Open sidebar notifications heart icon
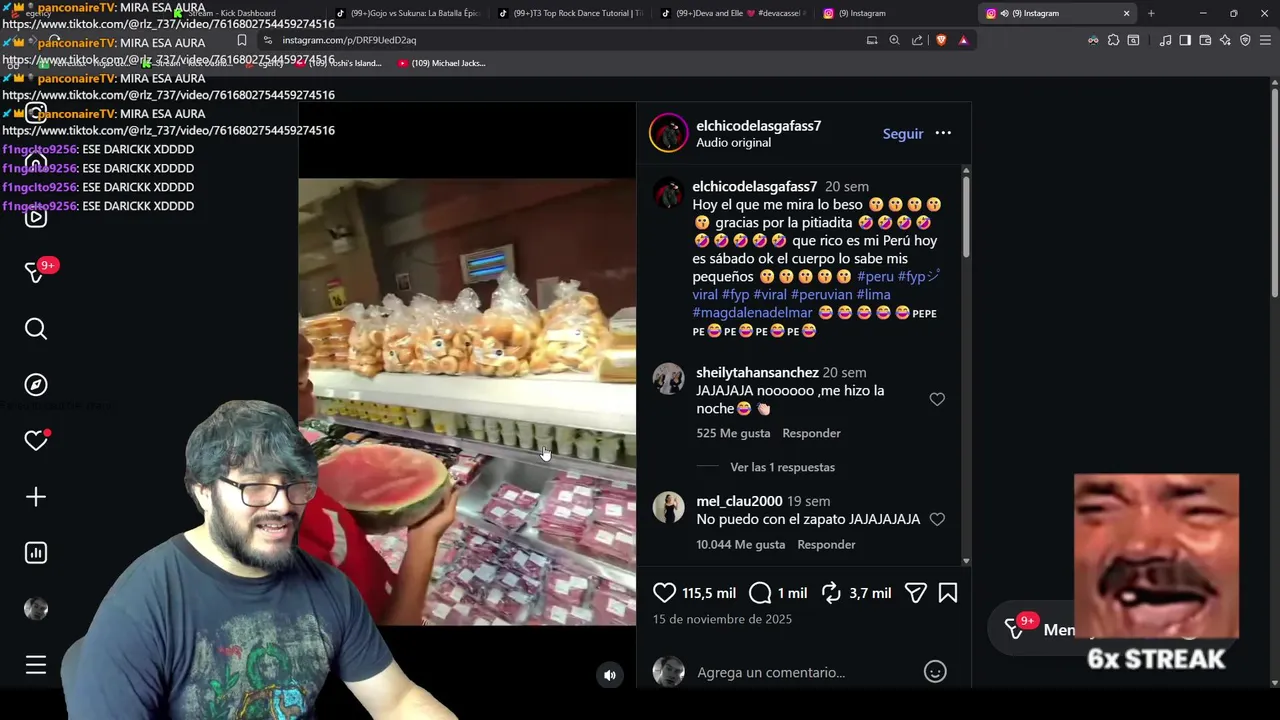 [x=36, y=441]
